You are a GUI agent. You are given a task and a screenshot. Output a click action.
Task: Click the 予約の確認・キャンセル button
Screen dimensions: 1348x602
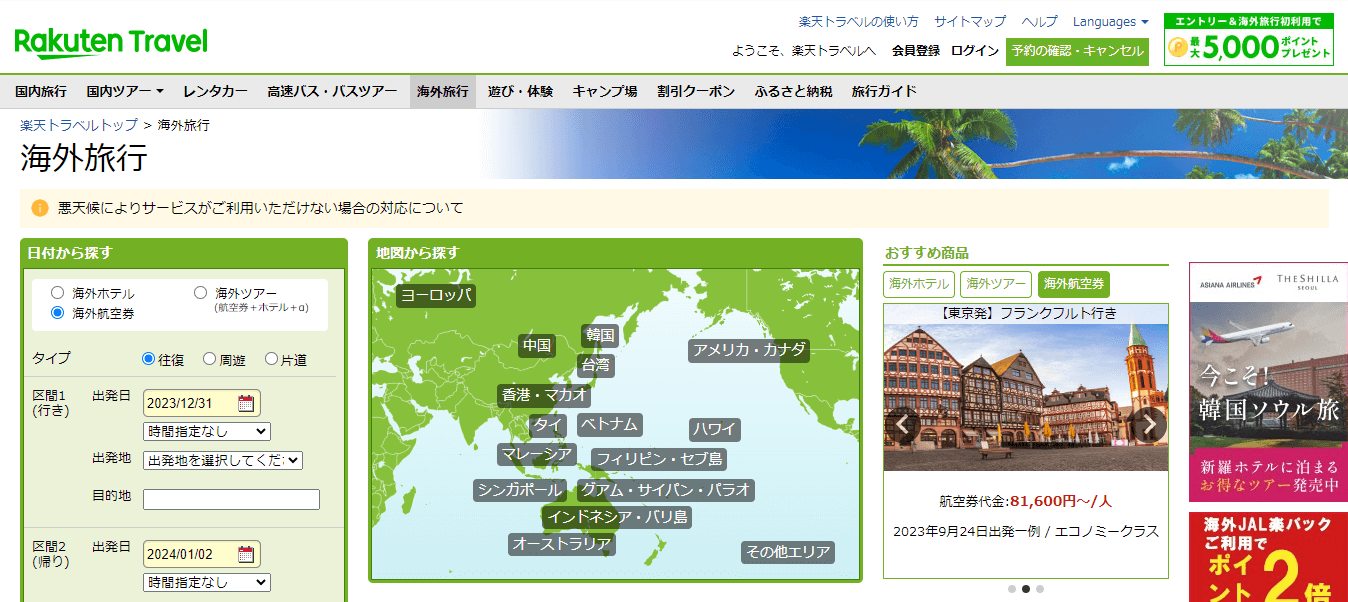click(x=1077, y=51)
